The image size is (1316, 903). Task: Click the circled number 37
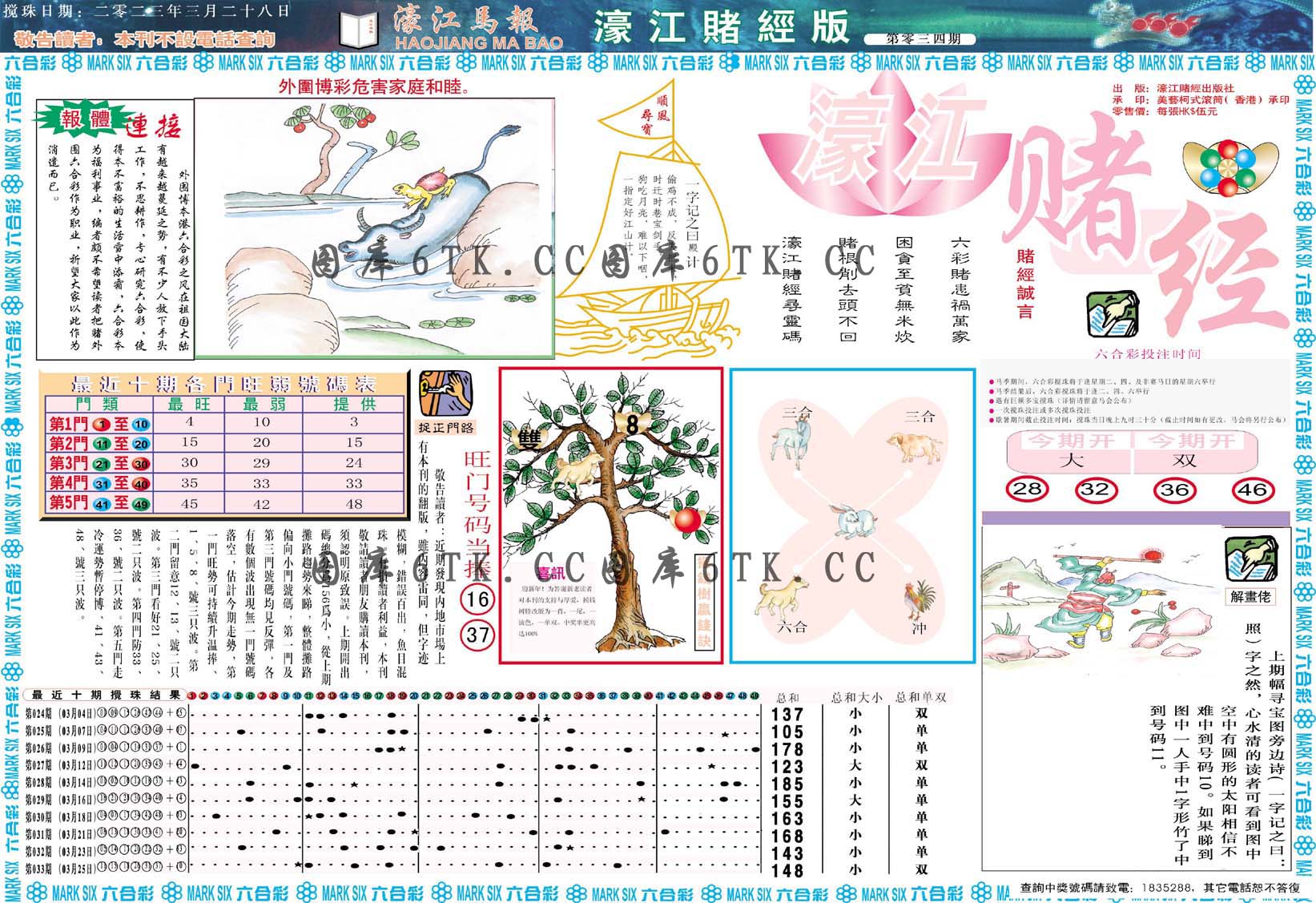tap(477, 635)
